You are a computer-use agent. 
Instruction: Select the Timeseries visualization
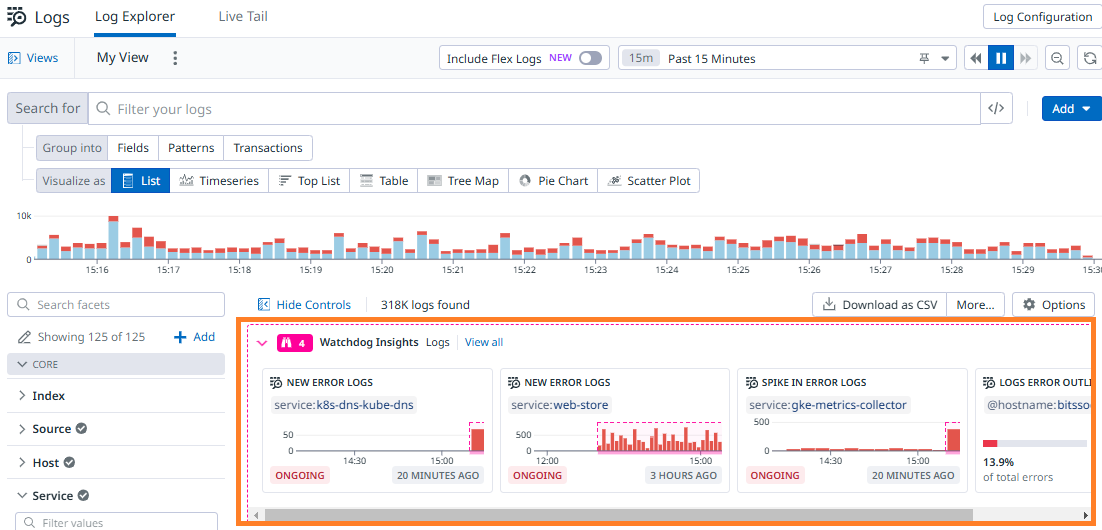[x=219, y=181]
